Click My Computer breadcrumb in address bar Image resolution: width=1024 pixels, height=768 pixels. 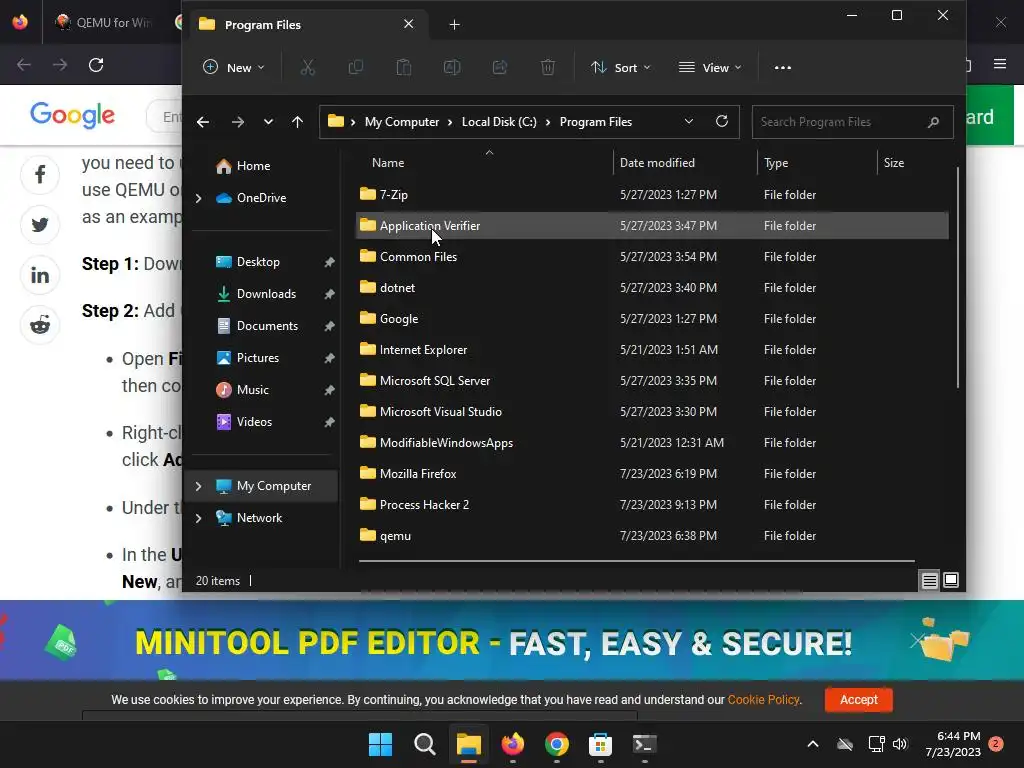click(402, 122)
